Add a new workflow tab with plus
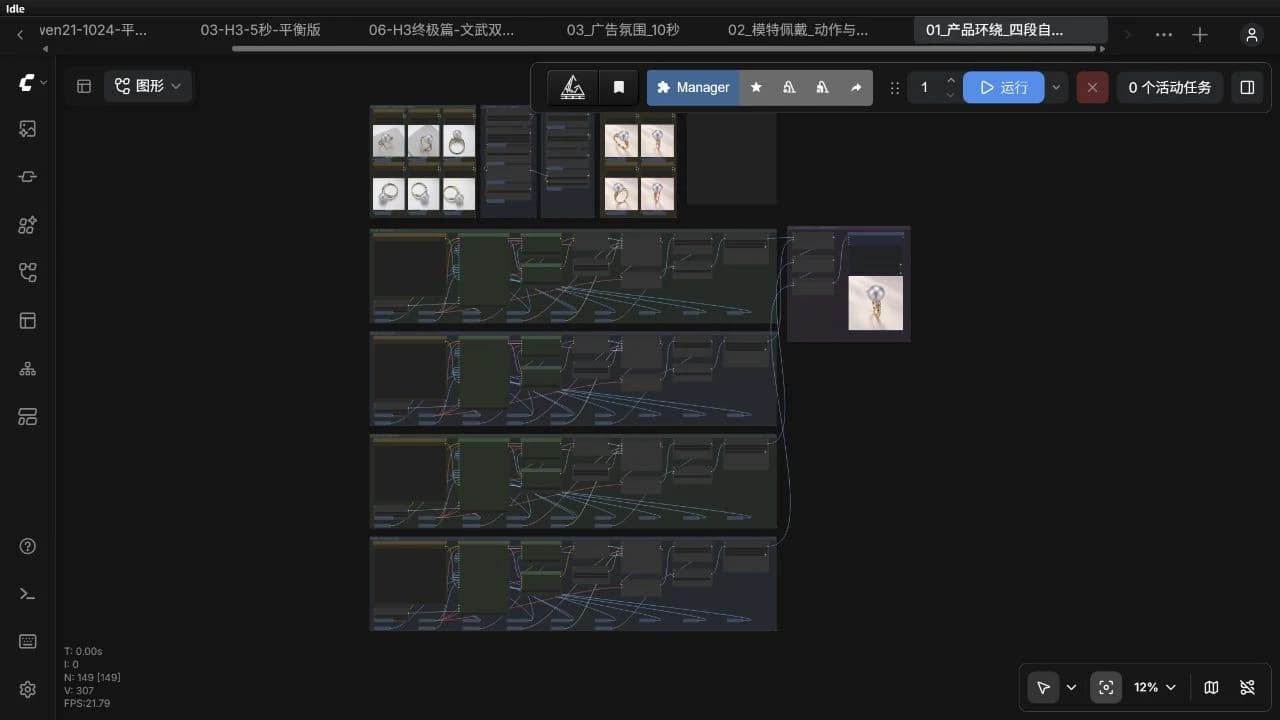Screen dimensions: 1280x720 pyautogui.click(x=1200, y=35)
